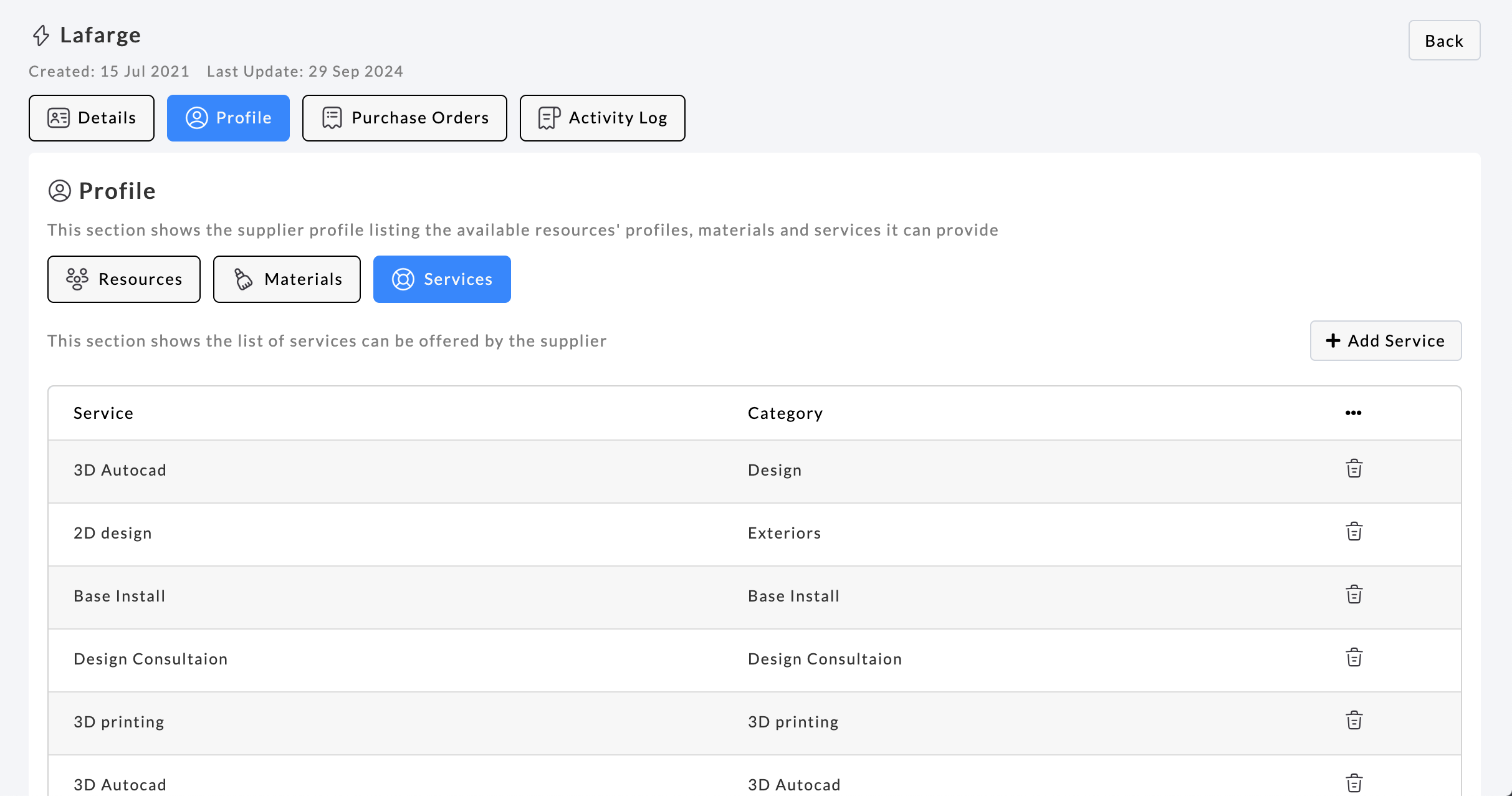Switch to the Materials sub-tab
This screenshot has width=1512, height=796.
(x=287, y=279)
